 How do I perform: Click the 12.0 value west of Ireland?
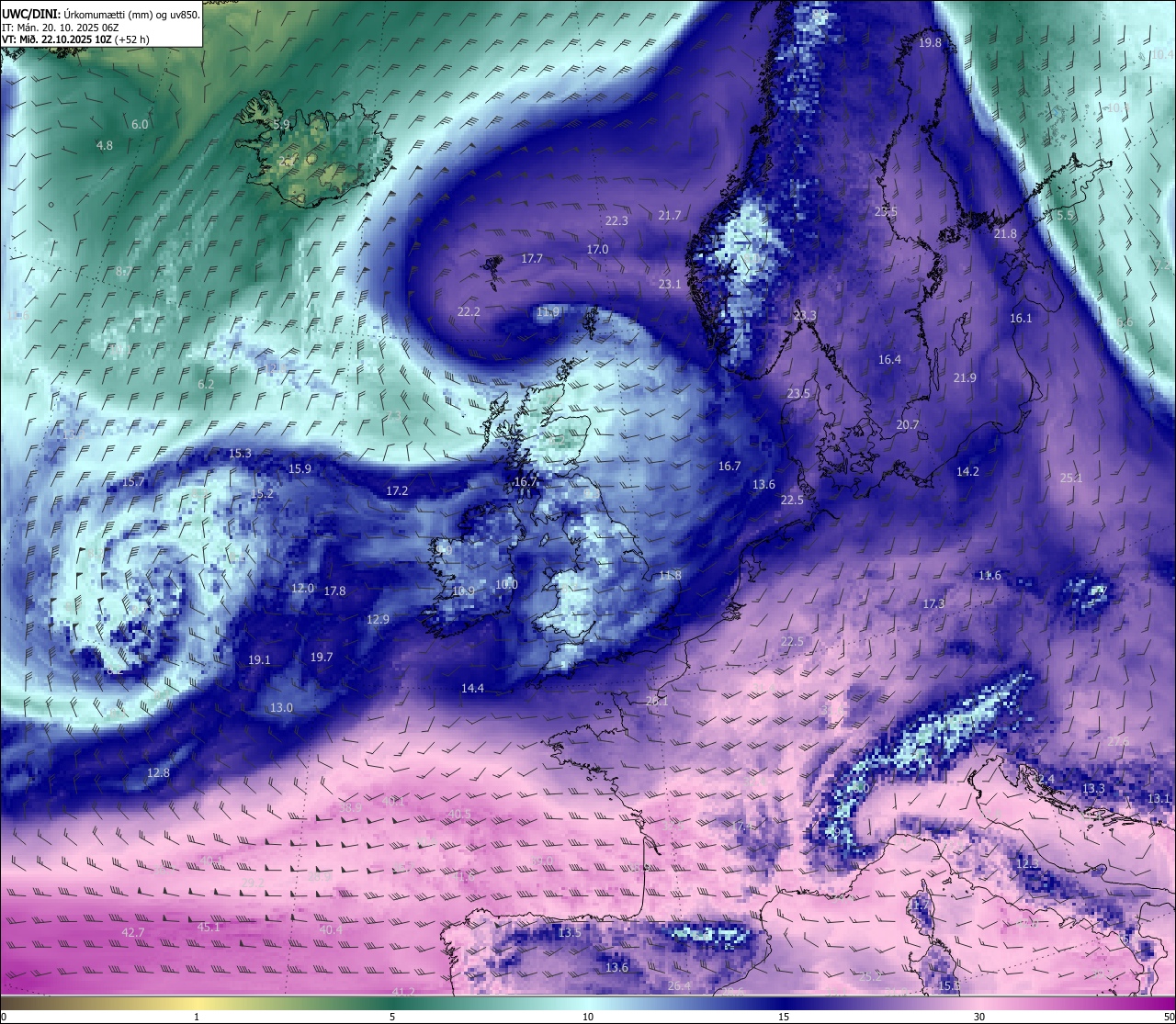pyautogui.click(x=302, y=588)
